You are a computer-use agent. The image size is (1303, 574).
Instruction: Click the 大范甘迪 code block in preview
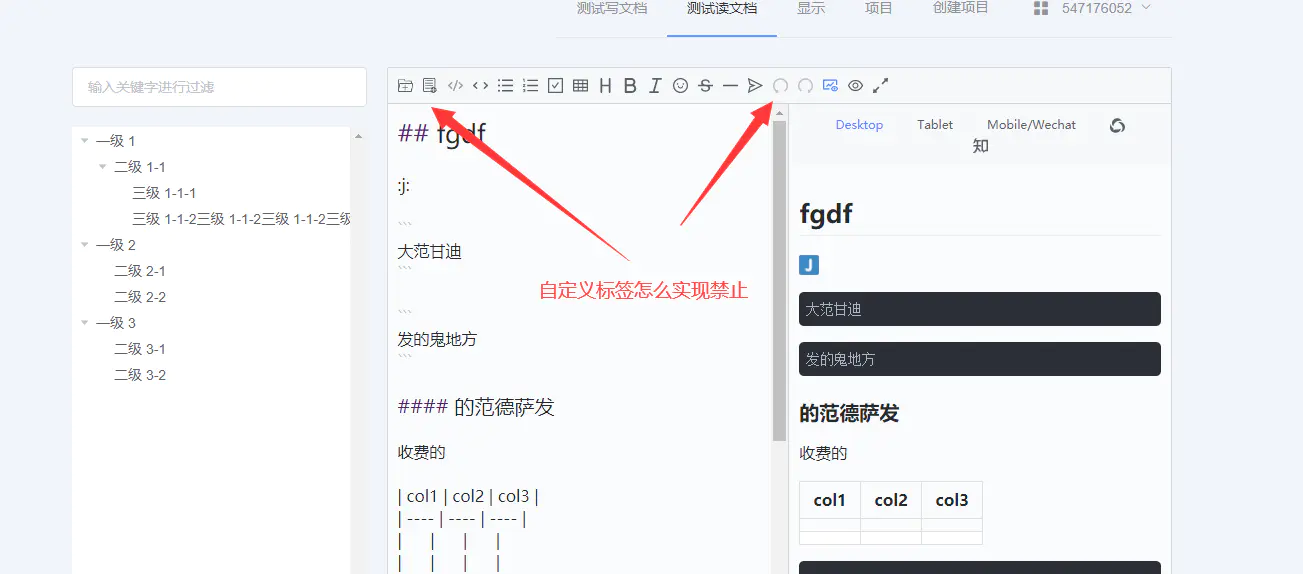point(980,309)
